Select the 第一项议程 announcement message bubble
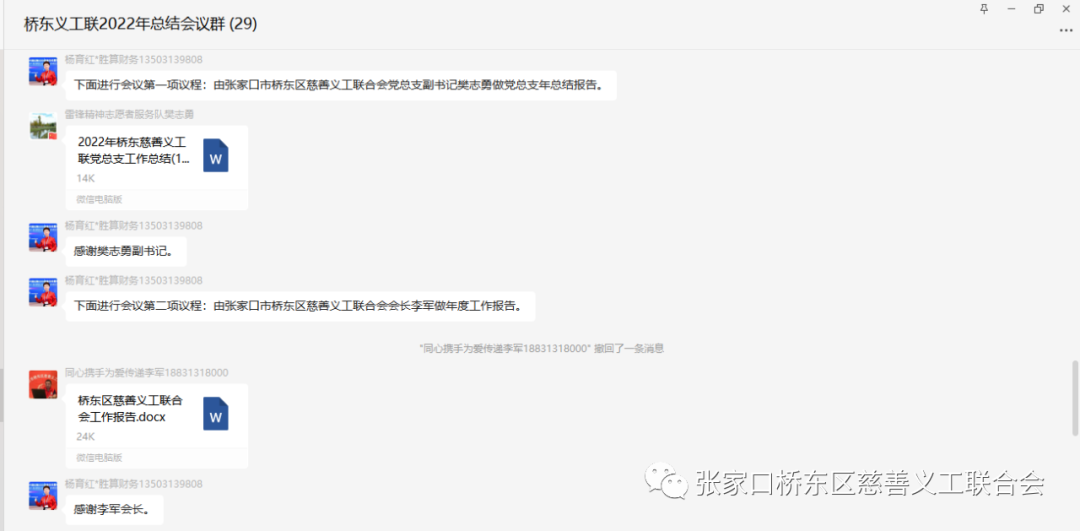Screen dimensions: 1080x531 pyautogui.click(x=340, y=85)
